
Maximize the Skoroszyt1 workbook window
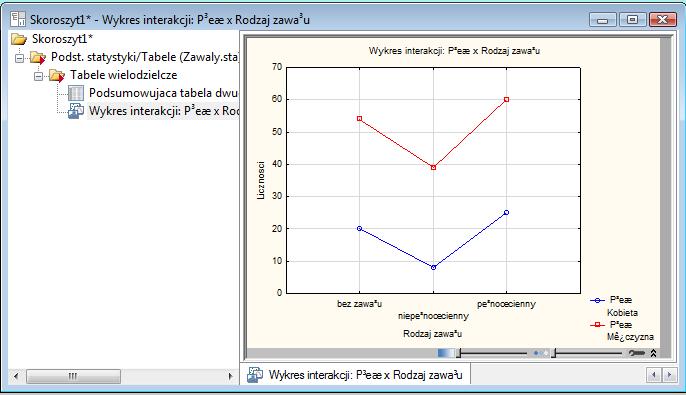click(x=632, y=20)
